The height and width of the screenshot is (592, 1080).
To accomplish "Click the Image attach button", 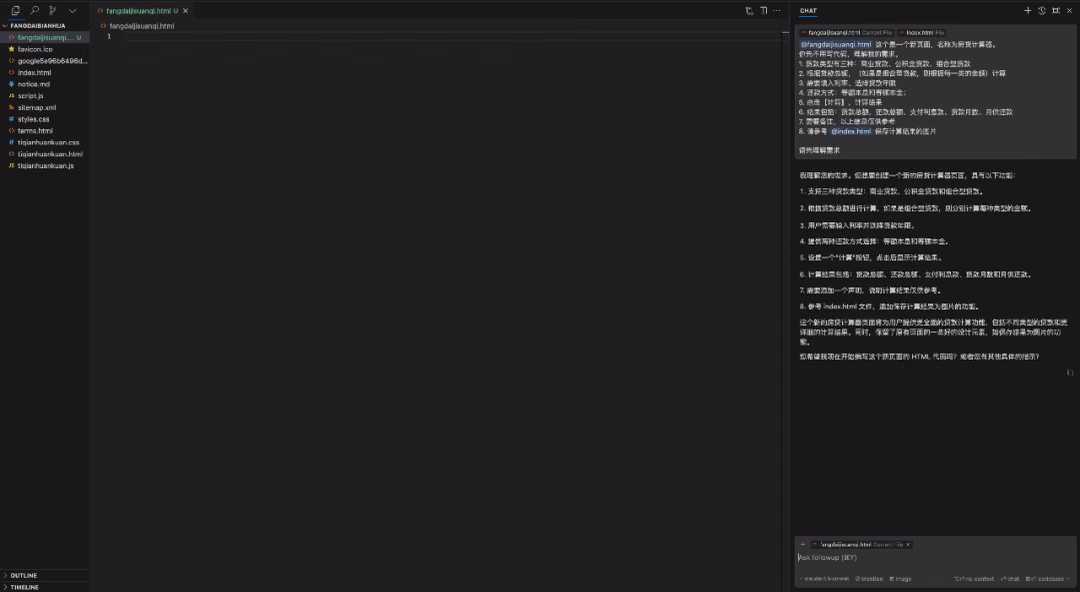I will (900, 579).
